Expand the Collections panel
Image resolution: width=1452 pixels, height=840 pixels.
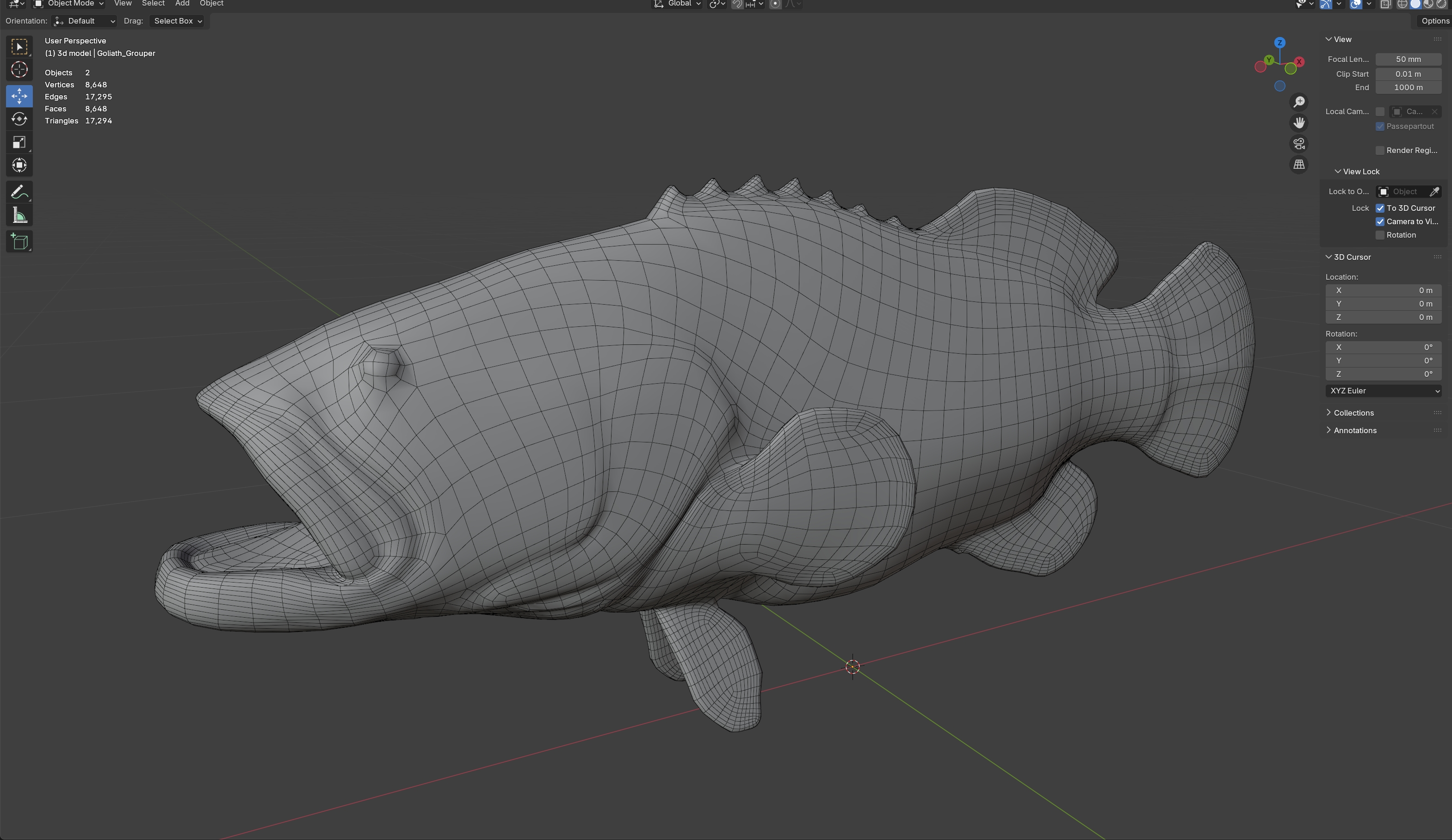coord(1353,413)
